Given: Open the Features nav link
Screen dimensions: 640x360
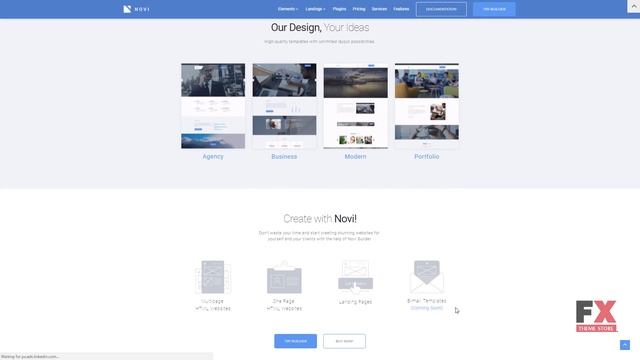Looking at the screenshot, I should pyautogui.click(x=401, y=9).
